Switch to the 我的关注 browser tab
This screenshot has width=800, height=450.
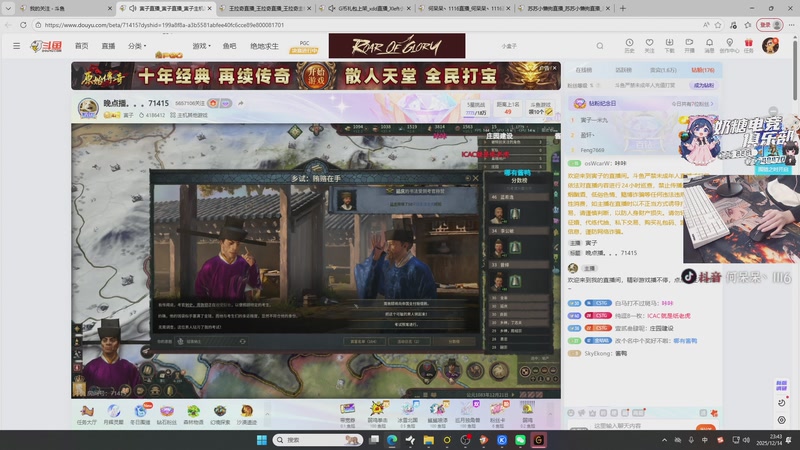pos(64,8)
